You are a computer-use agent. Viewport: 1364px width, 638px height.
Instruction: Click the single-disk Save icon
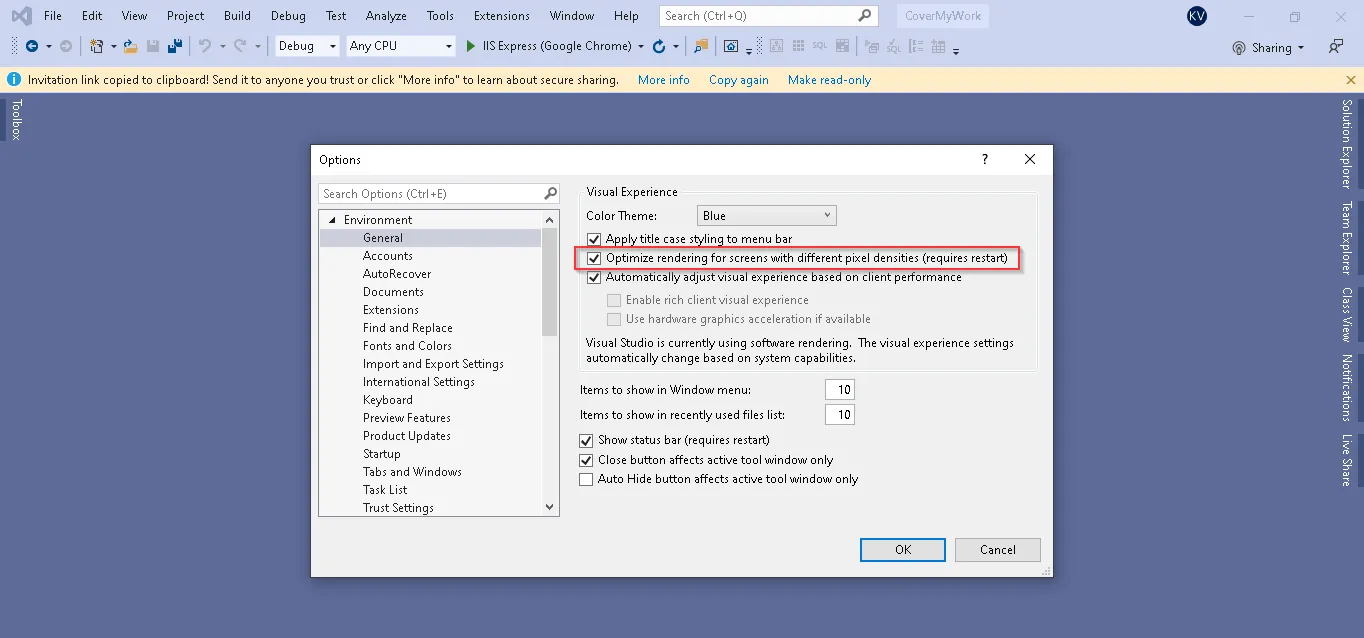(x=153, y=46)
